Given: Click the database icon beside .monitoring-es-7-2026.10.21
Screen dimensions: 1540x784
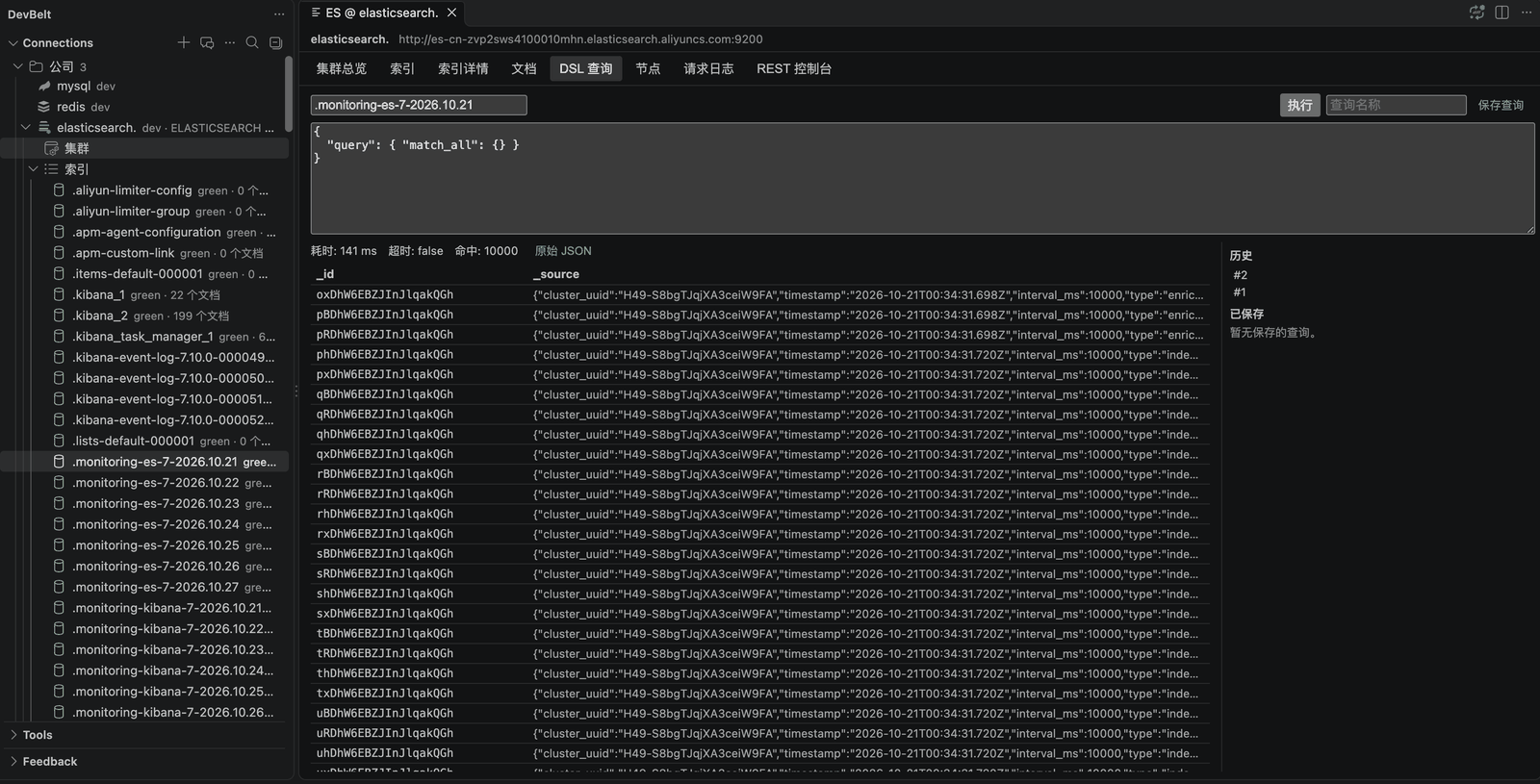Looking at the screenshot, I should 60,462.
